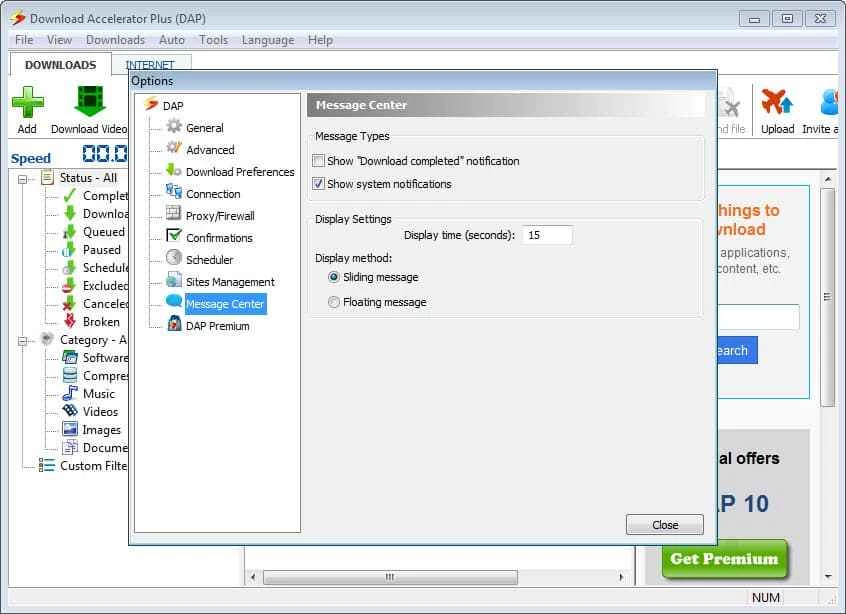Click the Display time seconds field
Viewport: 846px width, 614px height.
coord(547,235)
